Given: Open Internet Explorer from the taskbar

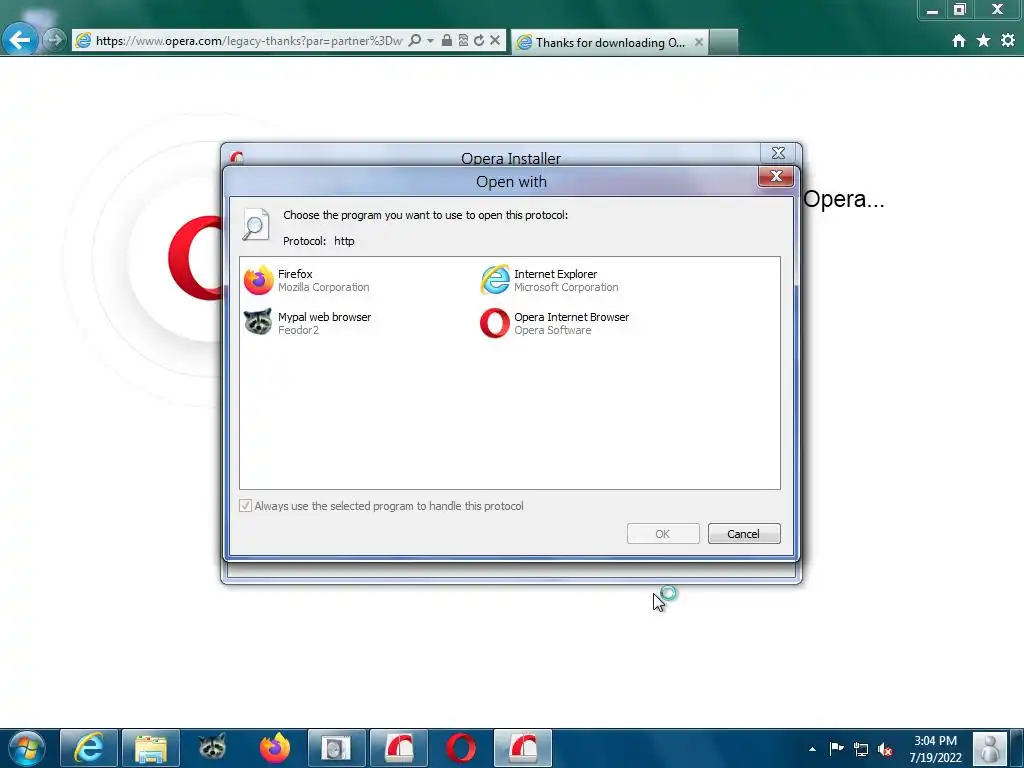Looking at the screenshot, I should coord(89,748).
